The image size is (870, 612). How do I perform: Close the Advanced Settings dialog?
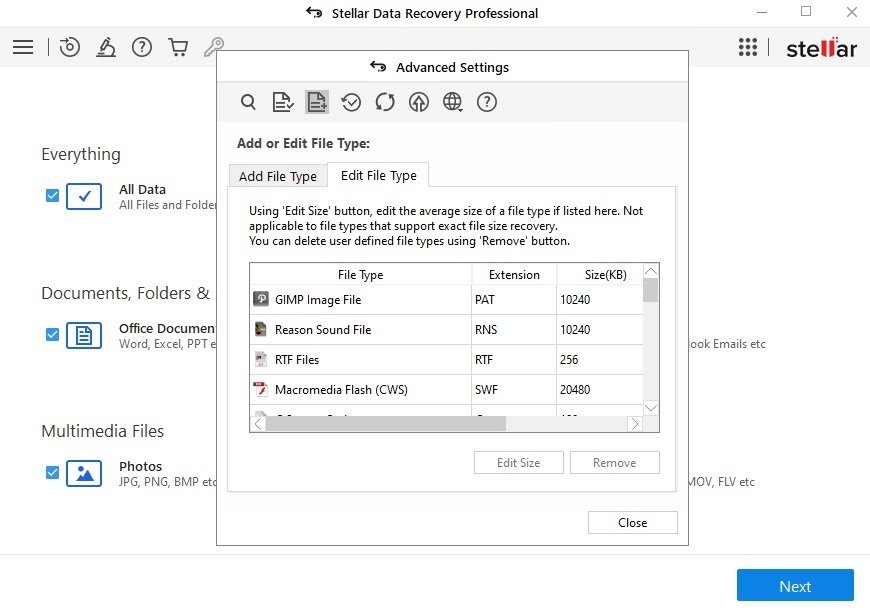tap(633, 523)
